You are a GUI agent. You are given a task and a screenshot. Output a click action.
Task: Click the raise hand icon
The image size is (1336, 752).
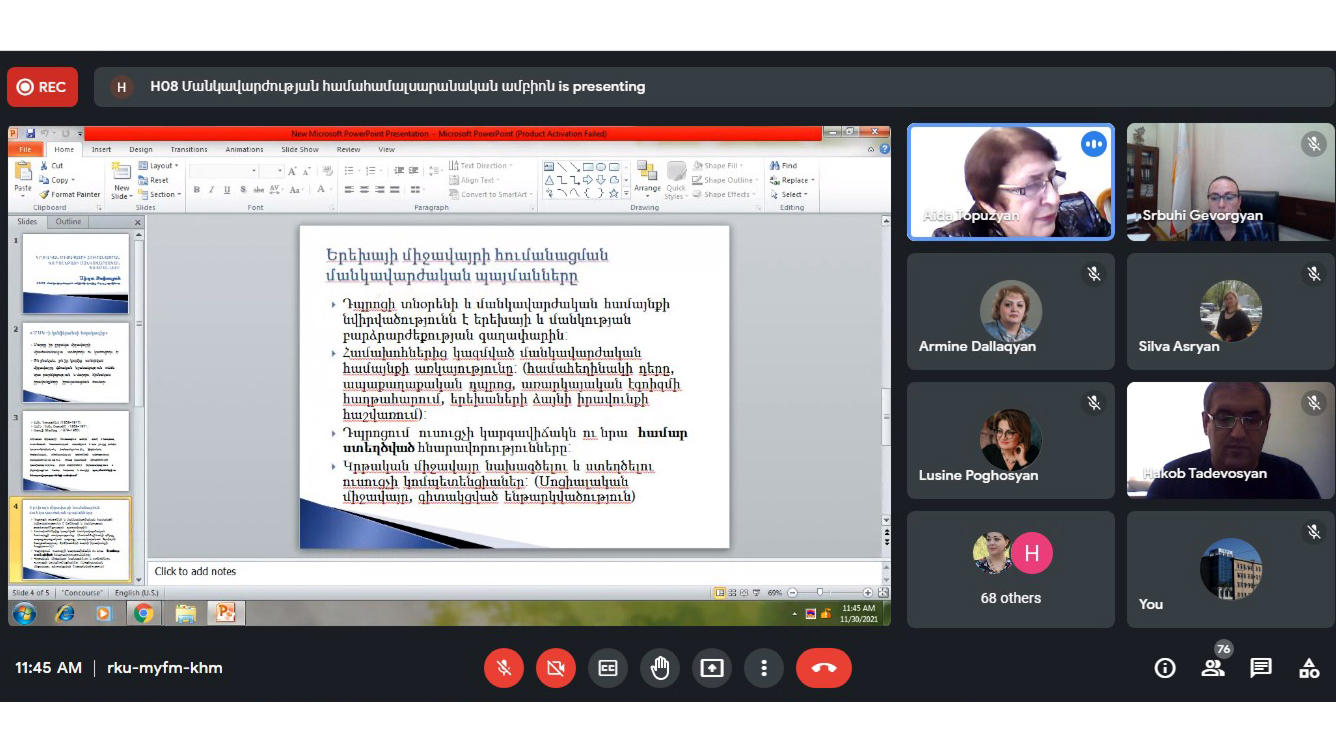[660, 668]
